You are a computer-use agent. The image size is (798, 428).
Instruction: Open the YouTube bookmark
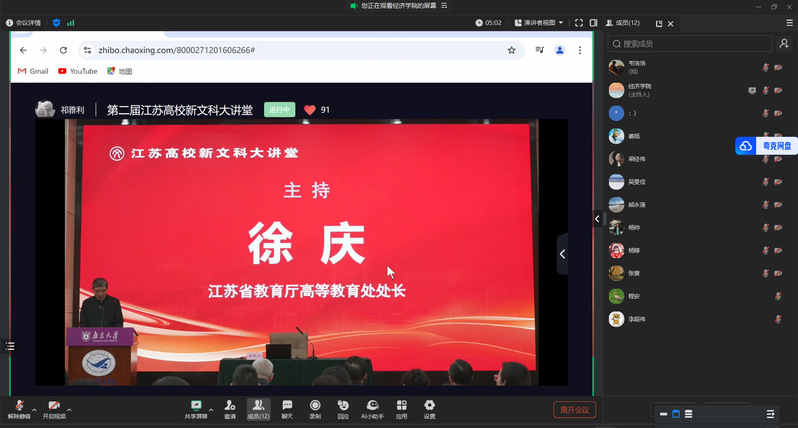pos(77,71)
